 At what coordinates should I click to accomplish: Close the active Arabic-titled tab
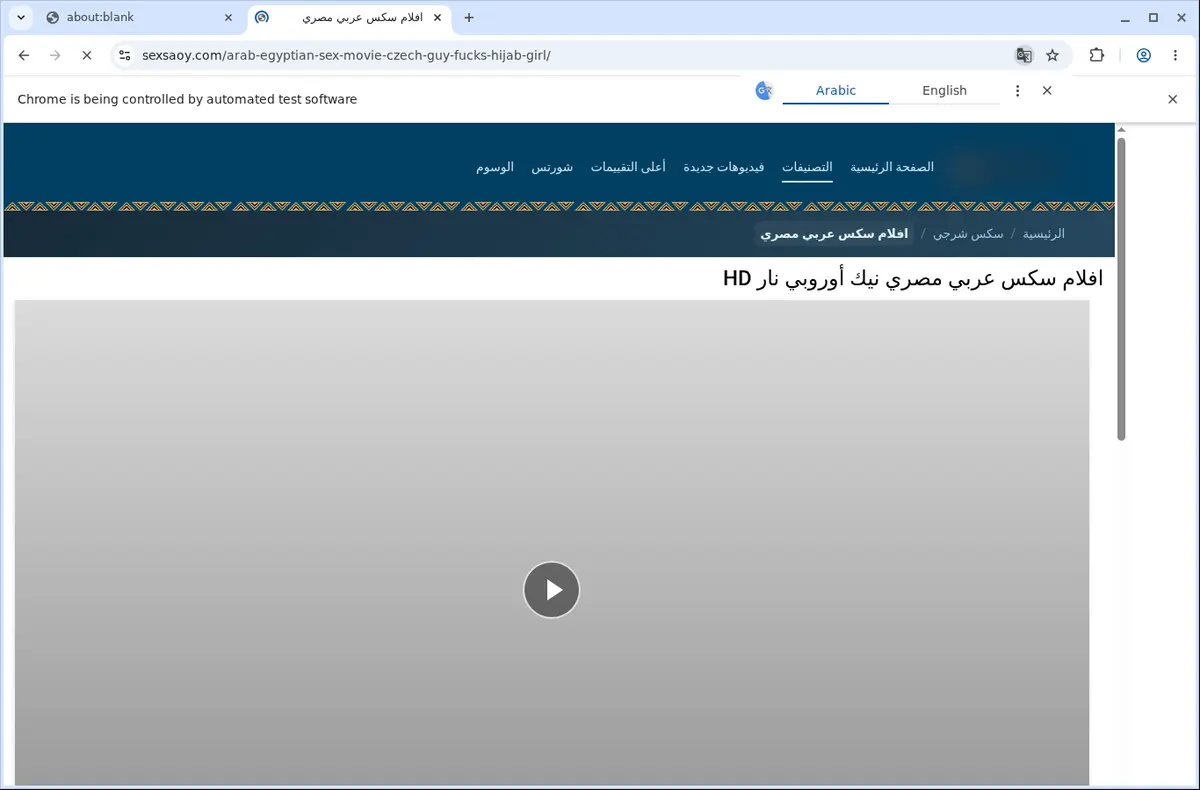click(436, 17)
